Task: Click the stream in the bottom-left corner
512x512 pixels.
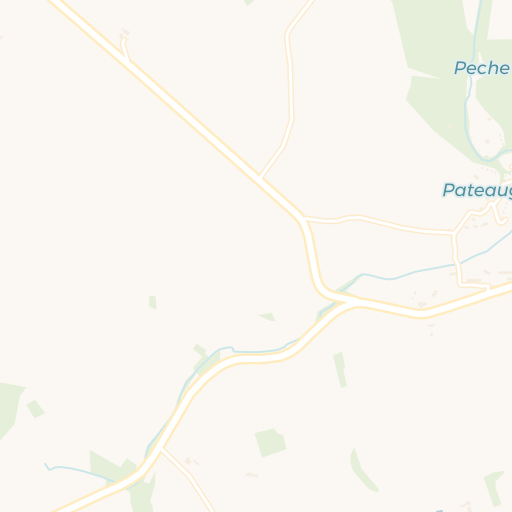Action: pyautogui.click(x=78, y=471)
